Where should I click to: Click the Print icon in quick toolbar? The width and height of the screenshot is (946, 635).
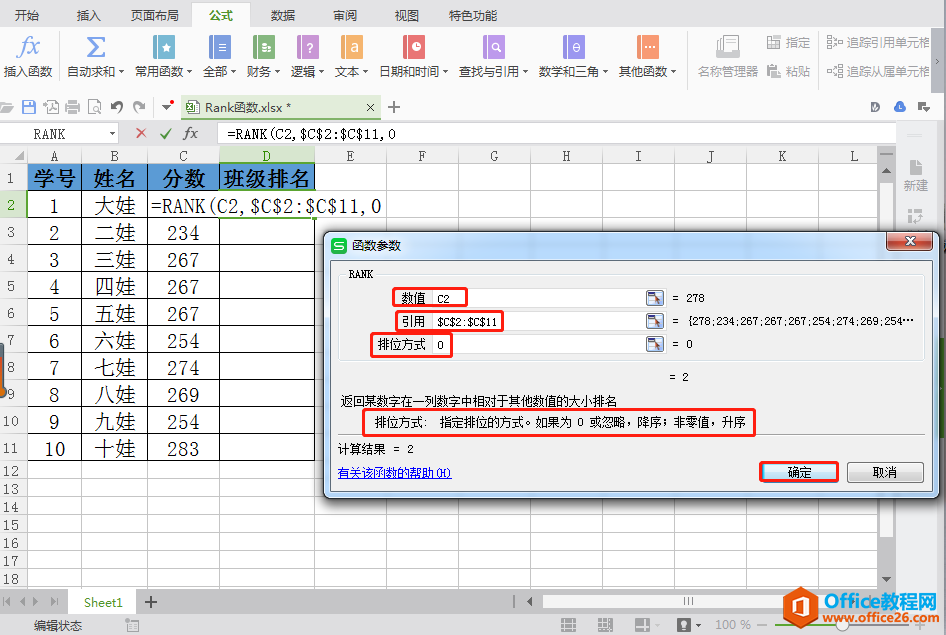pyautogui.click(x=72, y=107)
